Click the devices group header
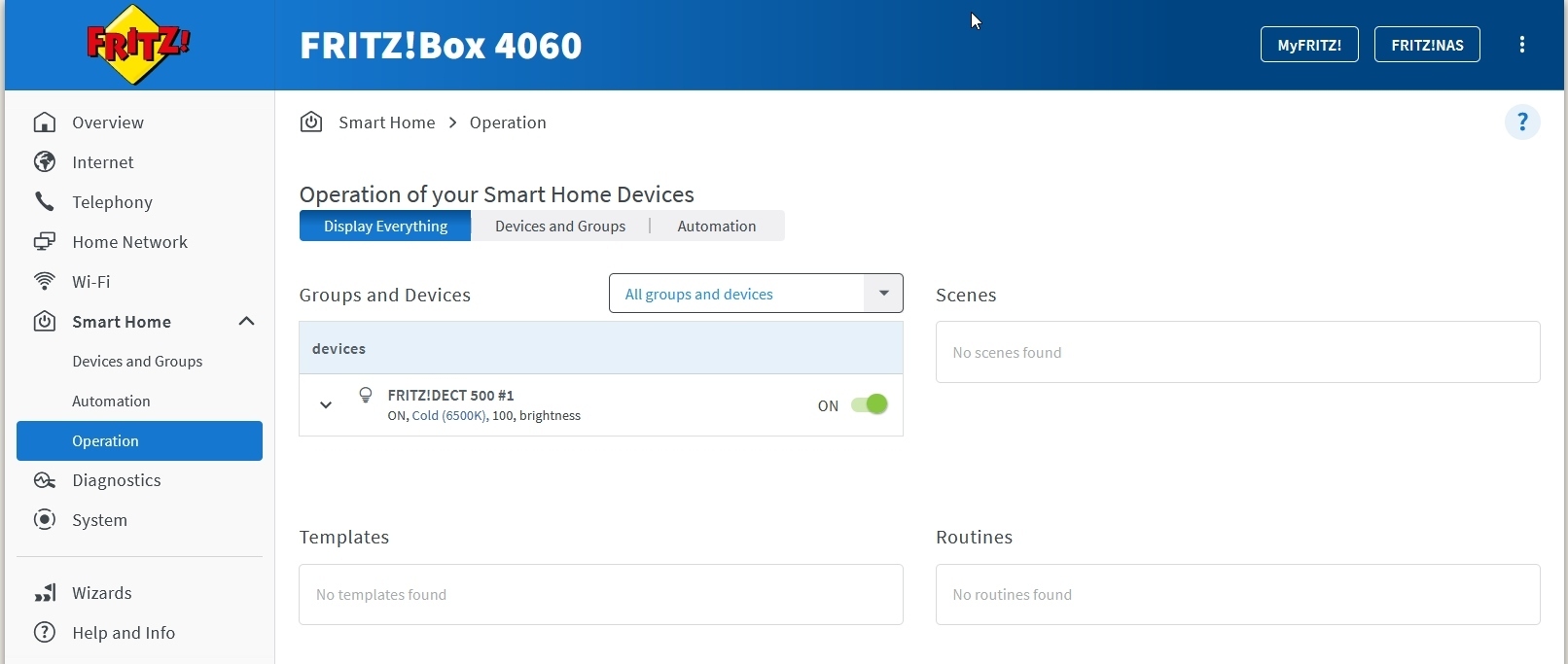 [x=601, y=348]
